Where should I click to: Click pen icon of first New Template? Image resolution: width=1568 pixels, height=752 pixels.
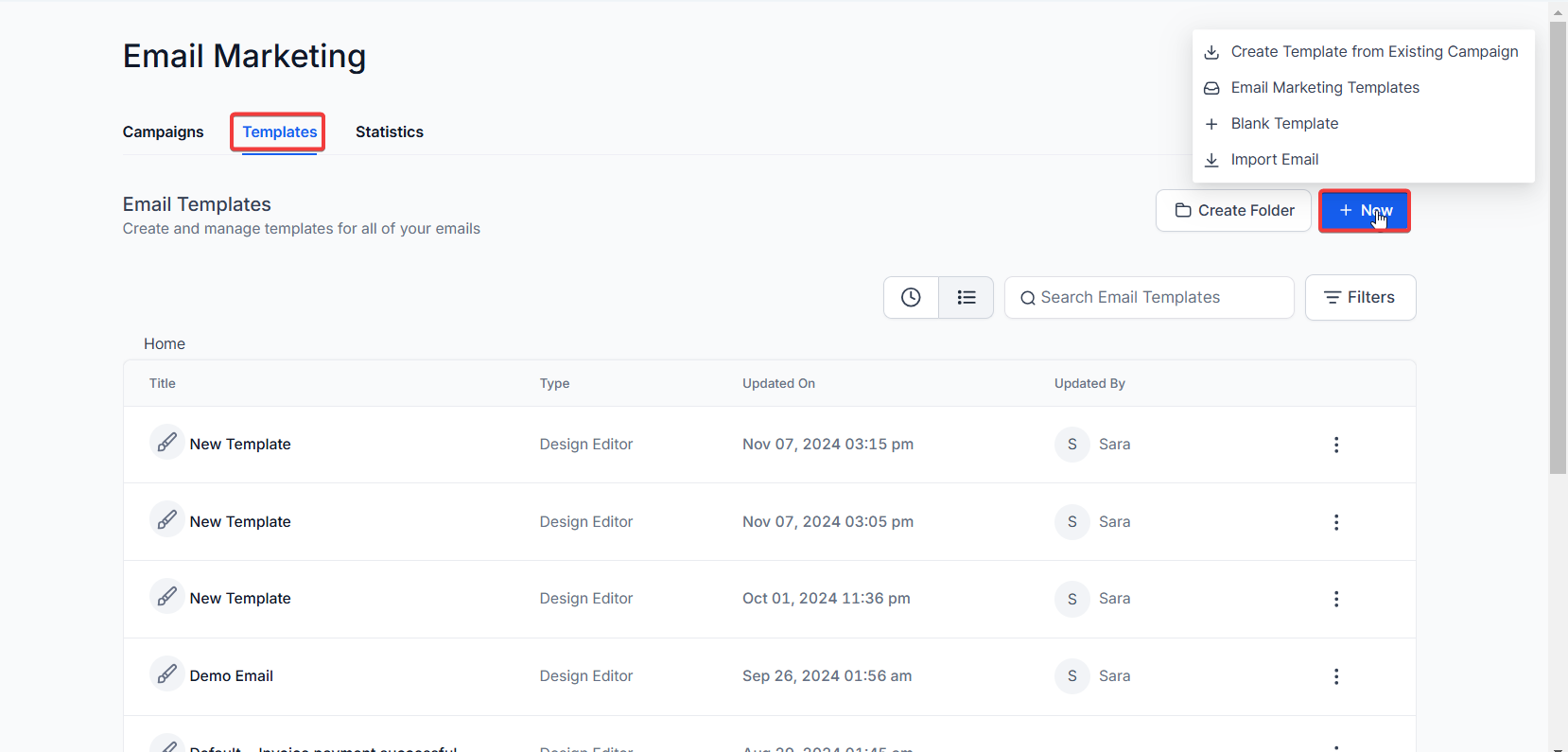click(x=166, y=443)
